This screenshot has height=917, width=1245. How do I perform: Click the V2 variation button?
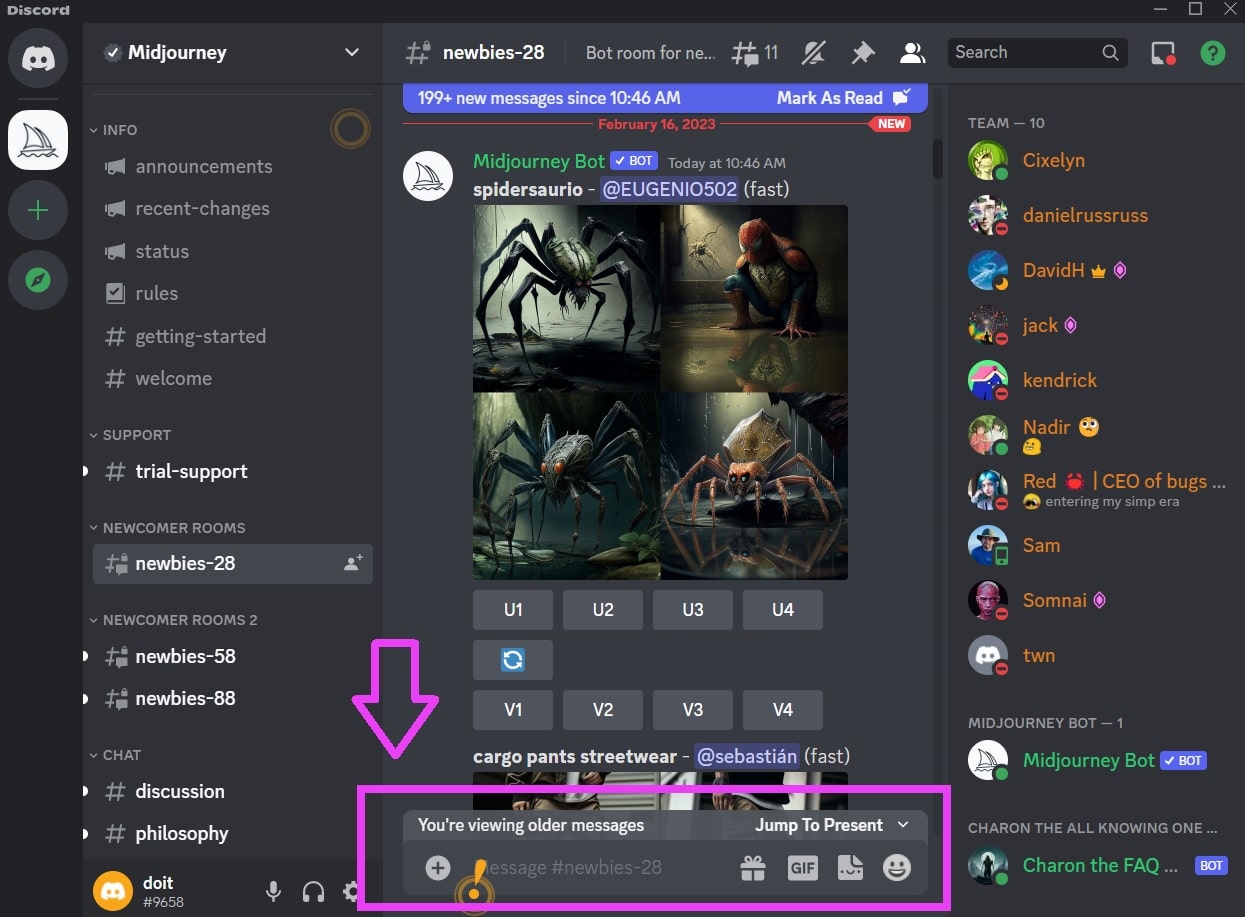[x=603, y=710]
